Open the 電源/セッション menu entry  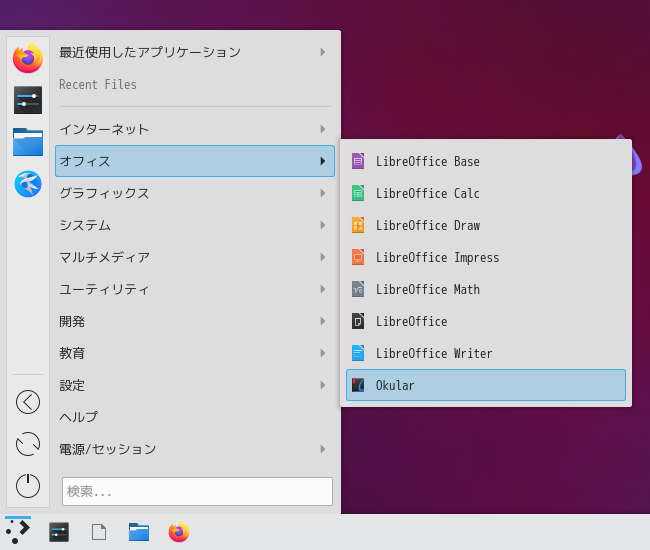click(195, 449)
